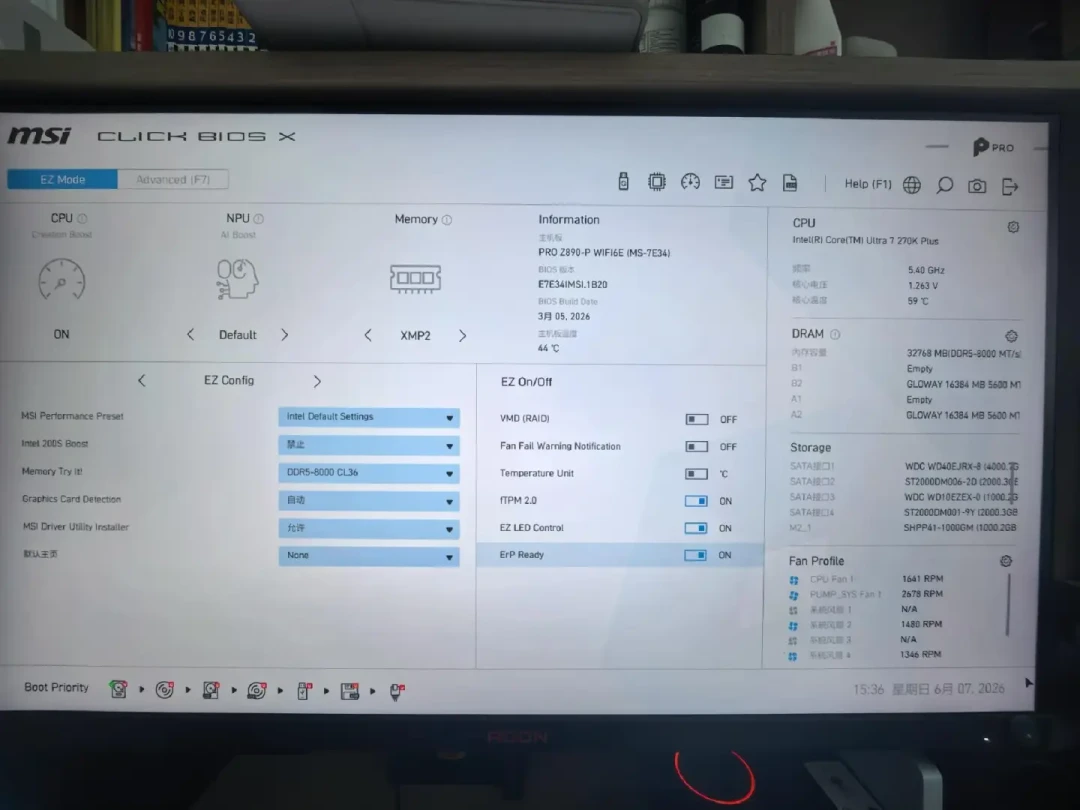The width and height of the screenshot is (1080, 810).
Task: Open DRAM panel settings gear
Action: [x=1011, y=335]
